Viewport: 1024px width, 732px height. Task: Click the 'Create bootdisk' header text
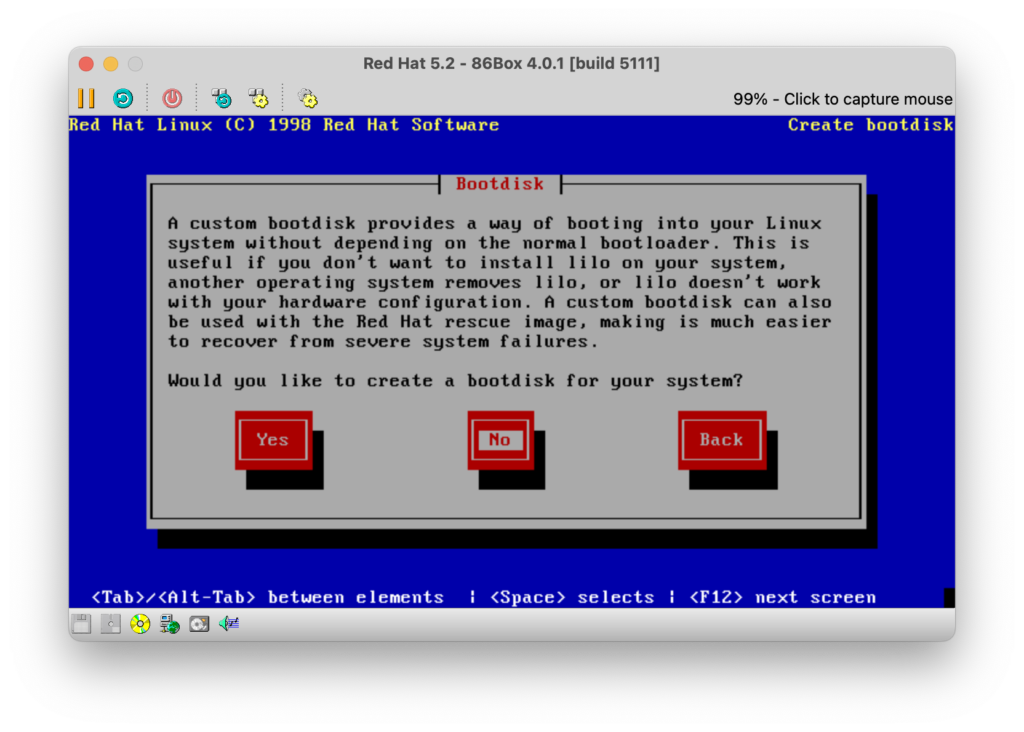871,125
